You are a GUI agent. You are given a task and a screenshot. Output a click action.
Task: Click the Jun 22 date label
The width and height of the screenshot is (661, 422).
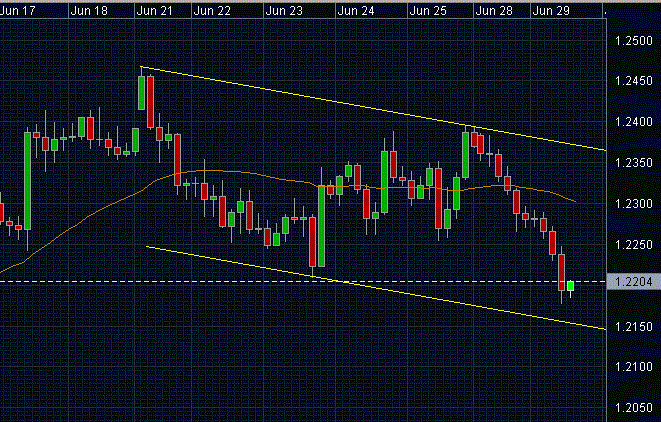pyautogui.click(x=212, y=11)
